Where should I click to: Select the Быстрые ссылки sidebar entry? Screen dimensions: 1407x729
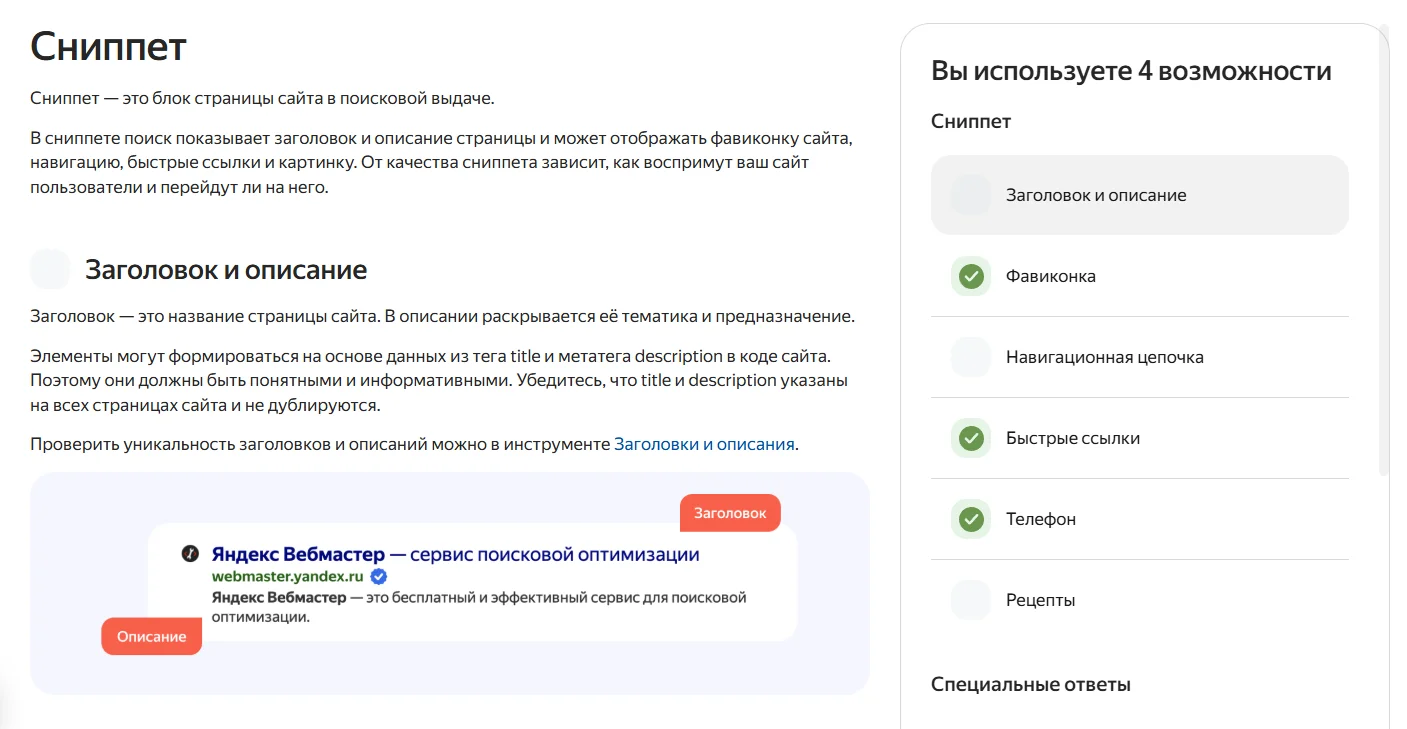(1072, 438)
